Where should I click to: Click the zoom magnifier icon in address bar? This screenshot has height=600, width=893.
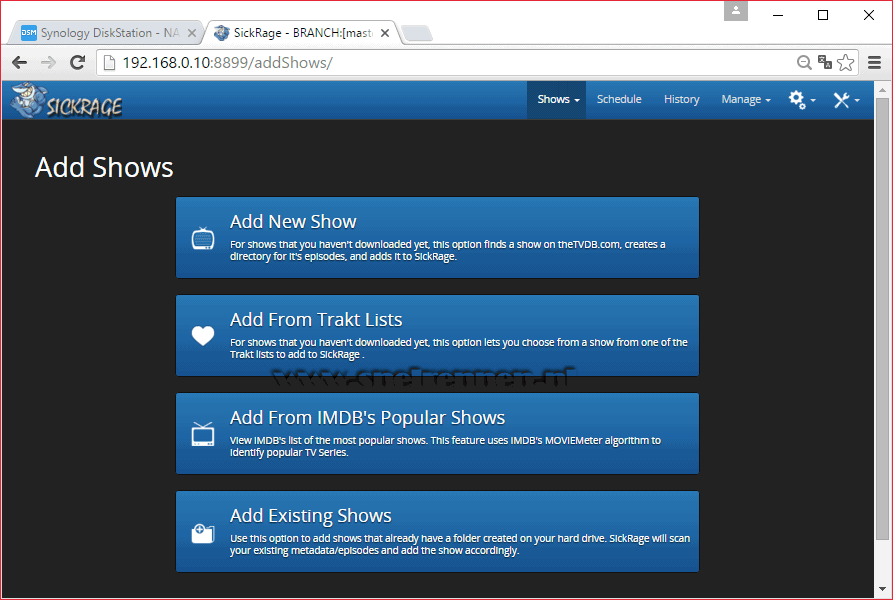804,63
